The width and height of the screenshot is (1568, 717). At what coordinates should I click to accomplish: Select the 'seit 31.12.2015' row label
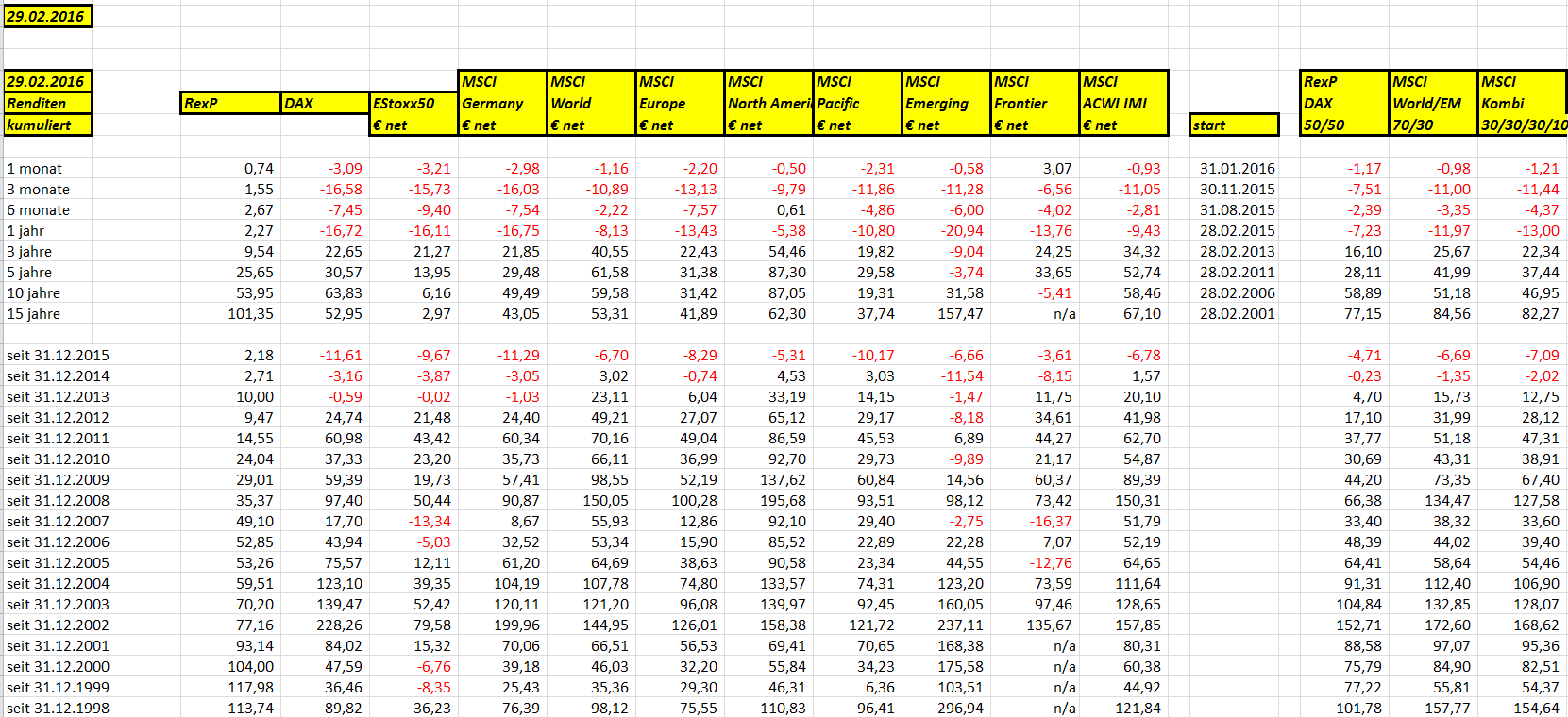[59, 355]
